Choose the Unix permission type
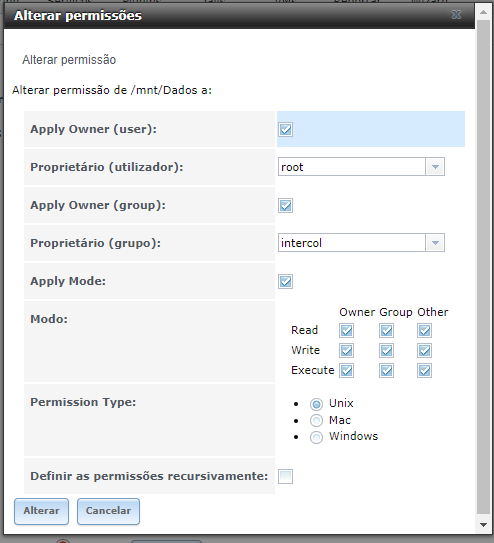 coord(316,404)
